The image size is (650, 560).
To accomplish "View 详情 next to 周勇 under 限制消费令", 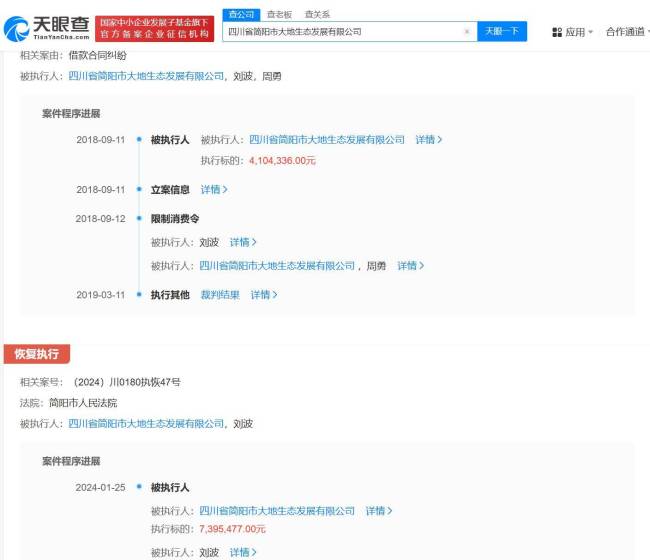I will click(410, 266).
